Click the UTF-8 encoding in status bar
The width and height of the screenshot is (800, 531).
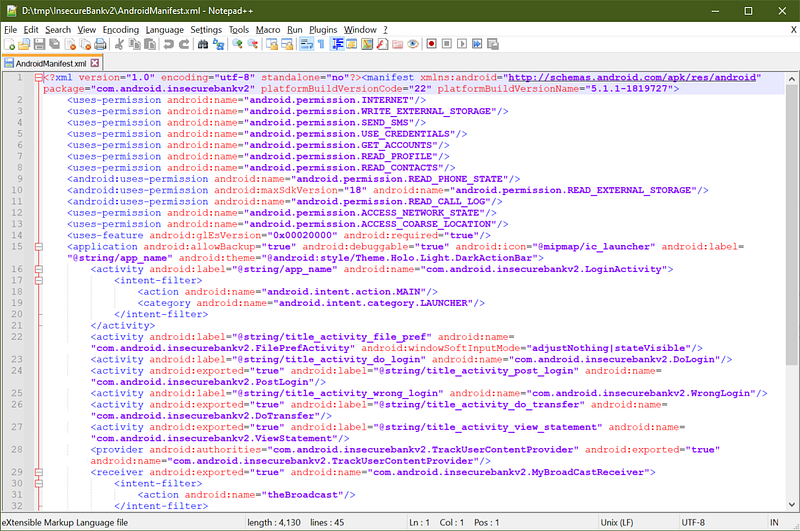point(693,522)
